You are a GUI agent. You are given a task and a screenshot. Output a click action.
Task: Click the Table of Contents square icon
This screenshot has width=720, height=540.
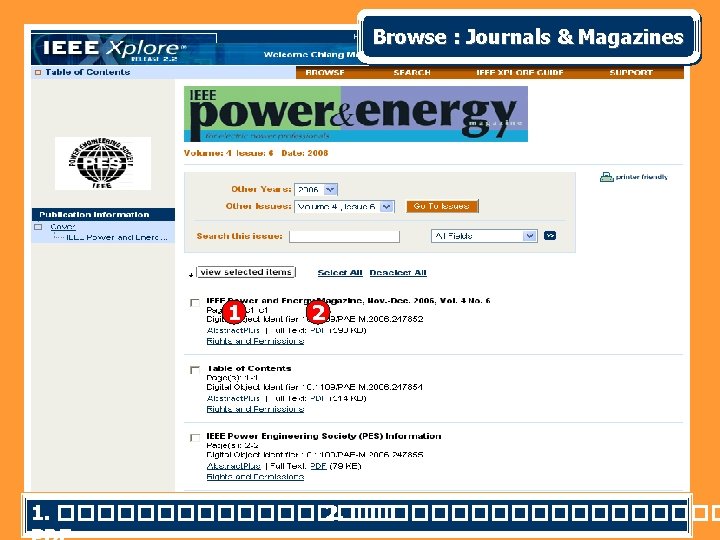38,72
